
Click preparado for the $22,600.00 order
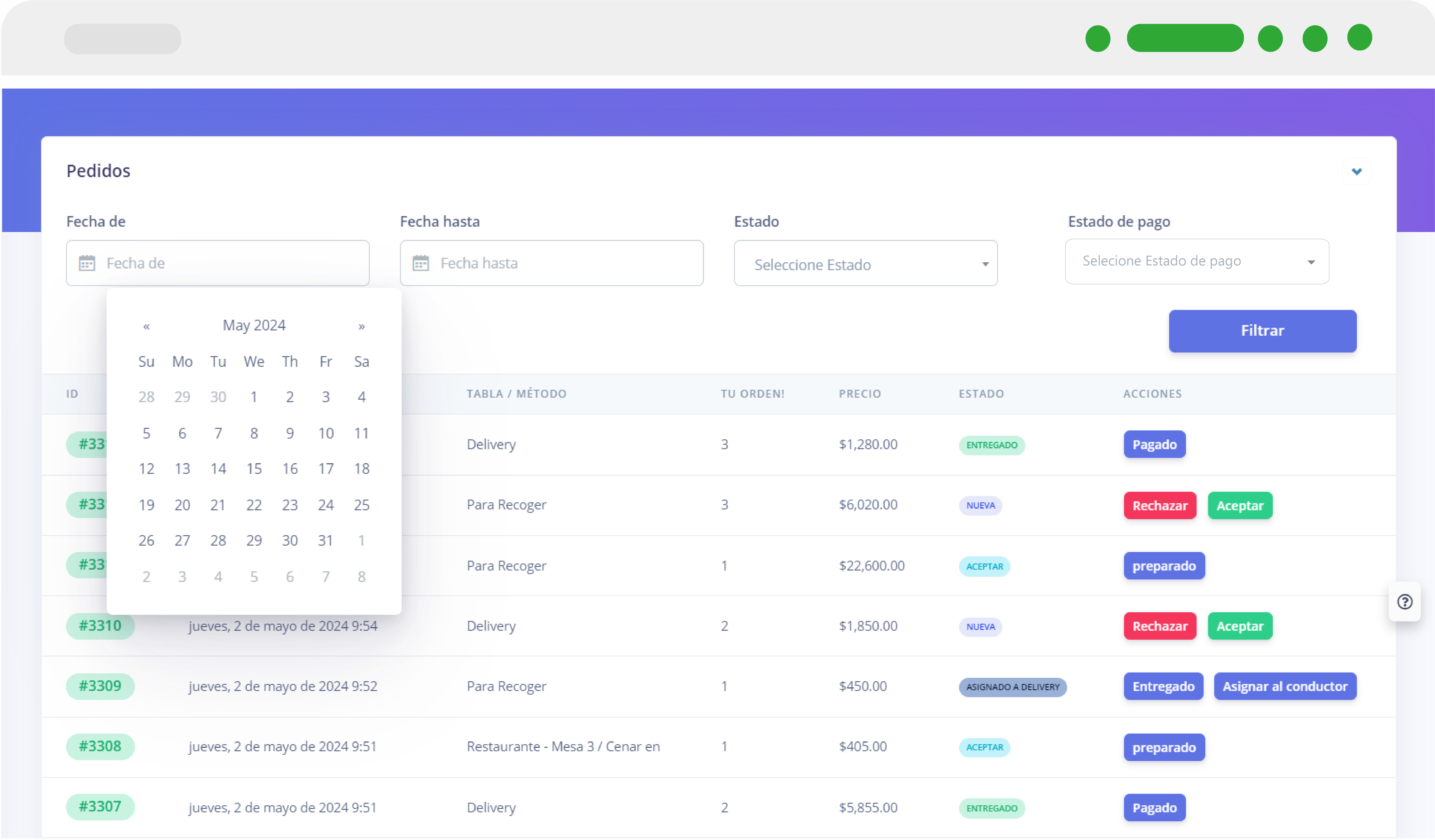[x=1164, y=566]
